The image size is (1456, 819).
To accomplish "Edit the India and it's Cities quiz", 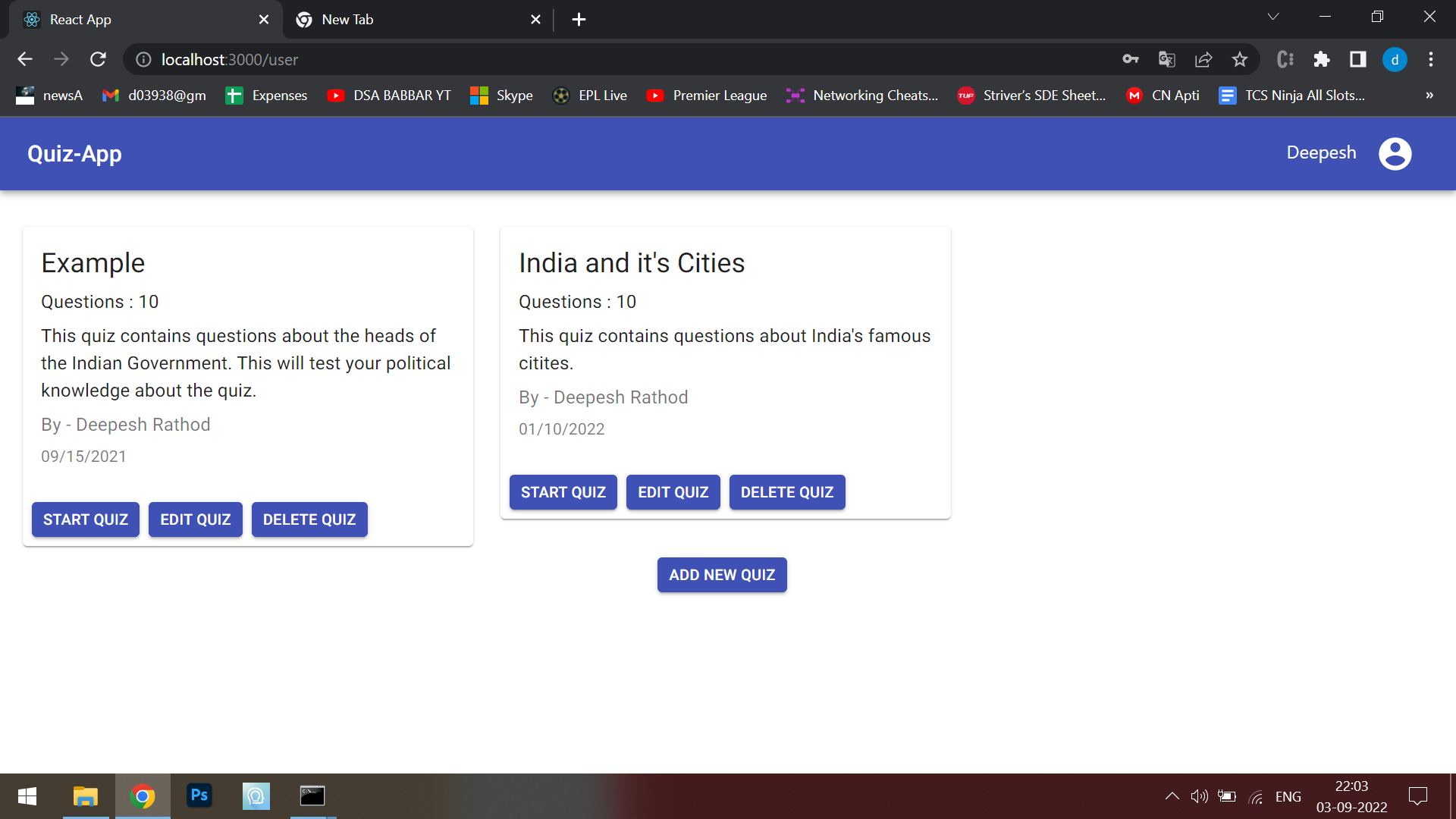I will [673, 492].
